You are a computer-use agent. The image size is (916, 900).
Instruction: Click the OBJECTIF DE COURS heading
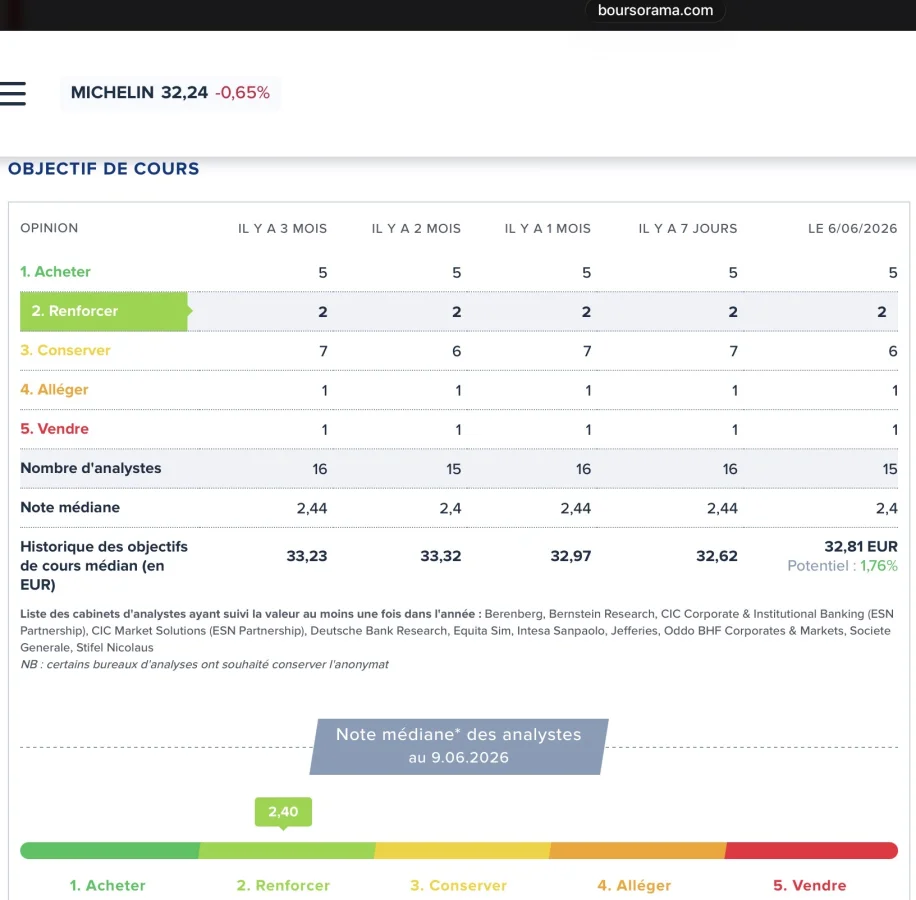point(103,169)
